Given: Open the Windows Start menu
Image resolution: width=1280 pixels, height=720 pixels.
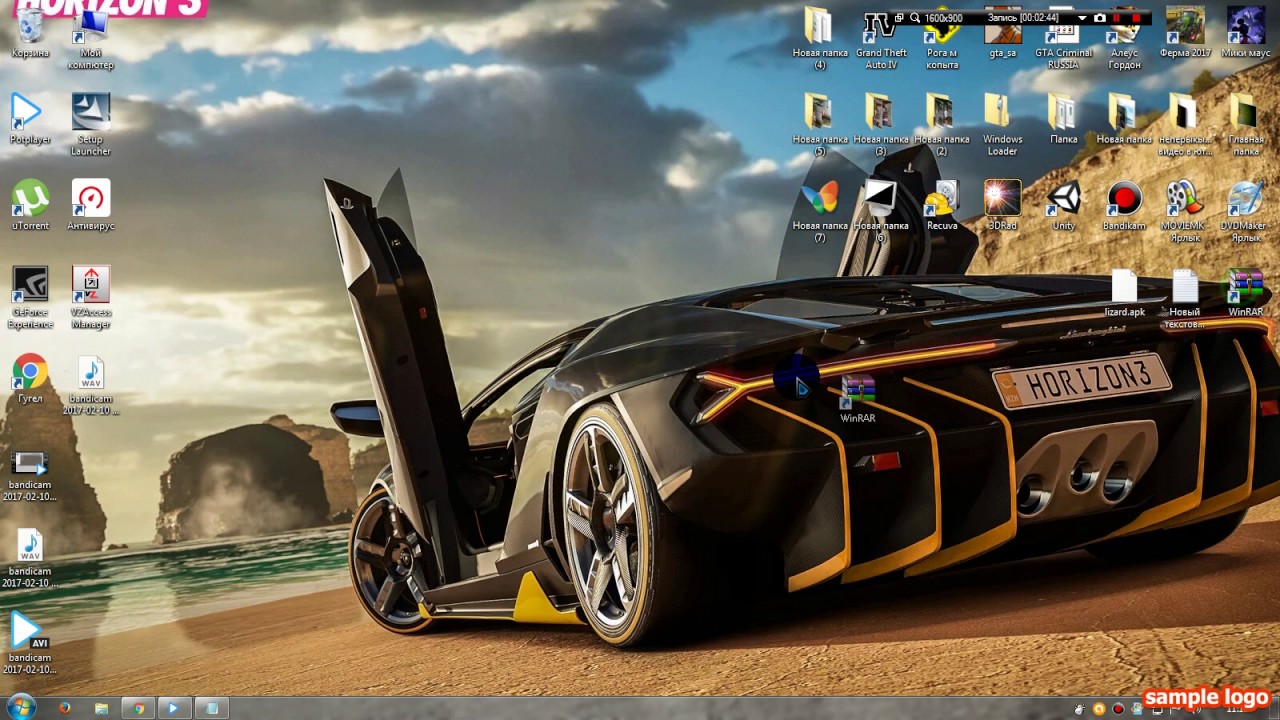Looking at the screenshot, I should tap(21, 707).
